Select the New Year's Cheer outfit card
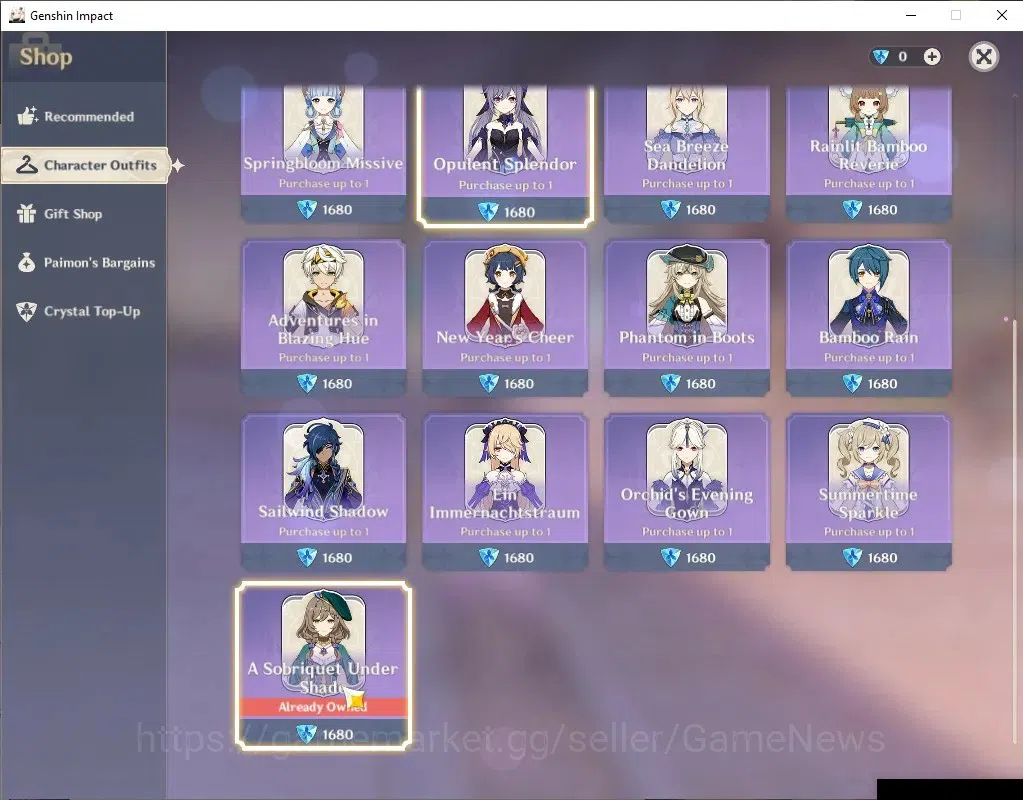 click(x=505, y=318)
